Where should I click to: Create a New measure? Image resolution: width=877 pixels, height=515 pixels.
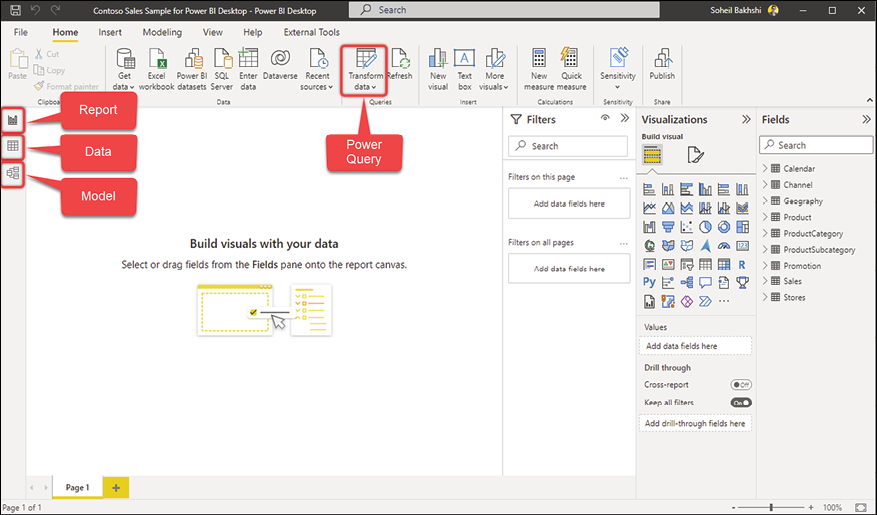[x=539, y=69]
